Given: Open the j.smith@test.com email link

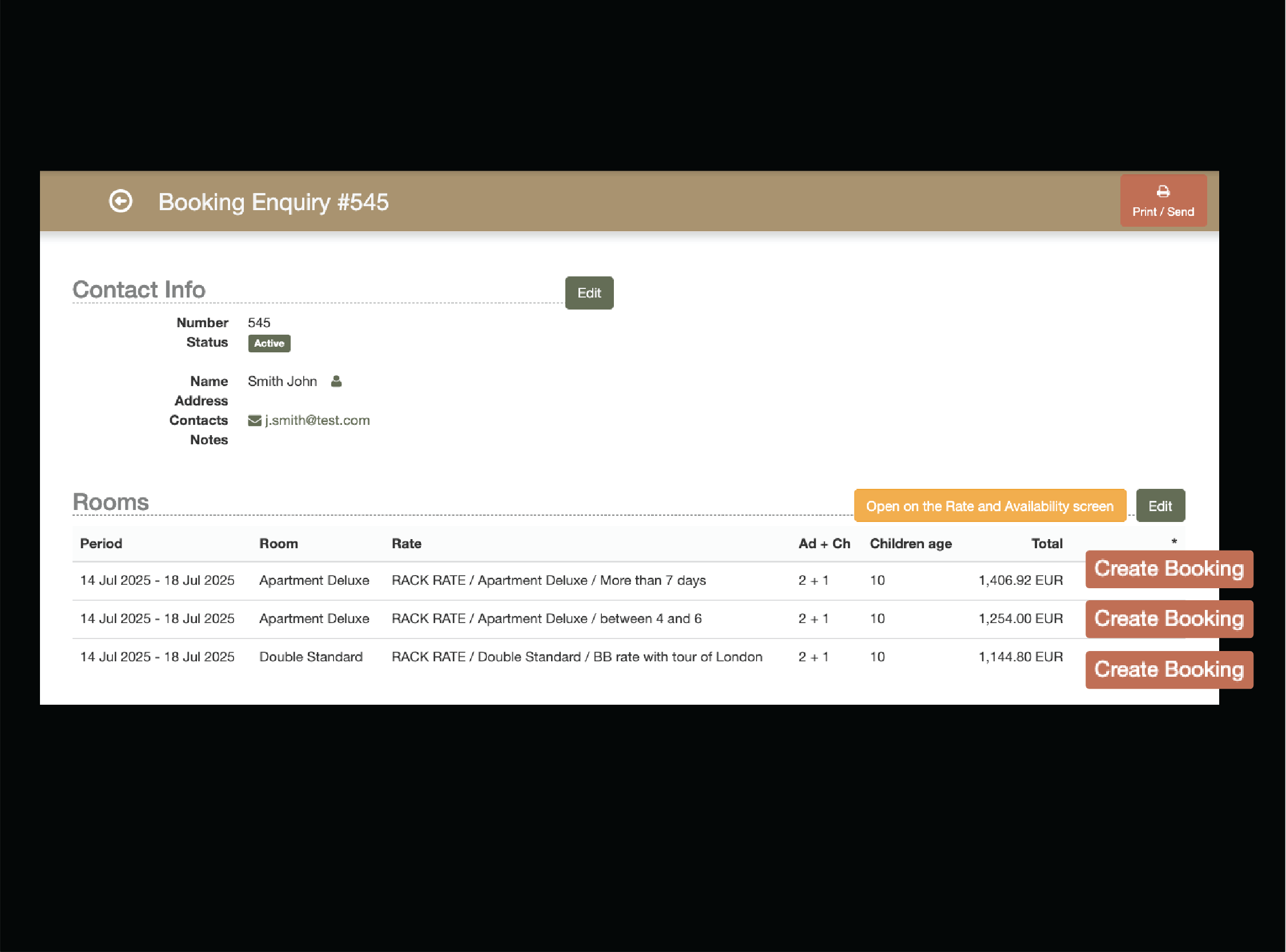Looking at the screenshot, I should 317,421.
